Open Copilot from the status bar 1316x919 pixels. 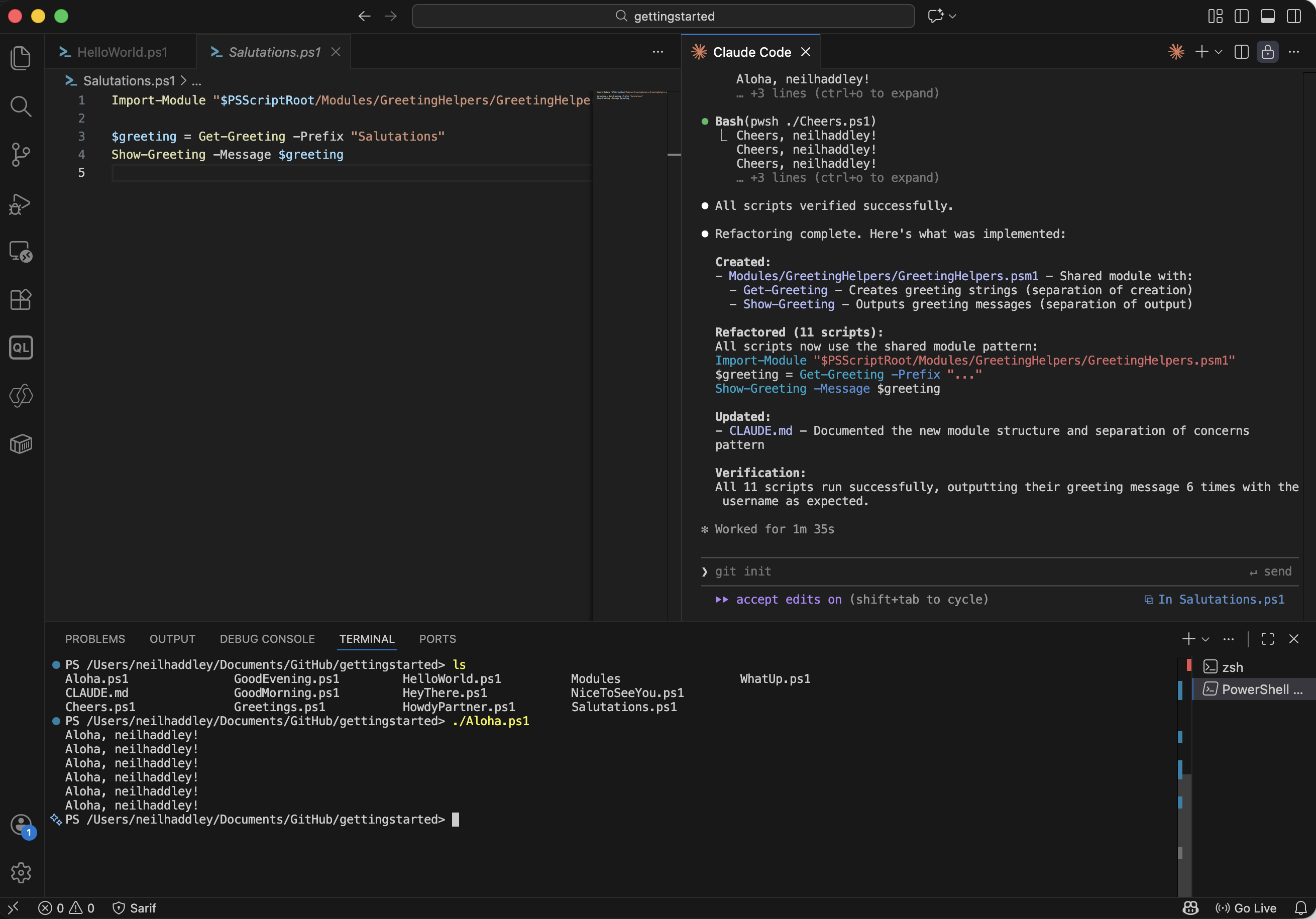1190,908
